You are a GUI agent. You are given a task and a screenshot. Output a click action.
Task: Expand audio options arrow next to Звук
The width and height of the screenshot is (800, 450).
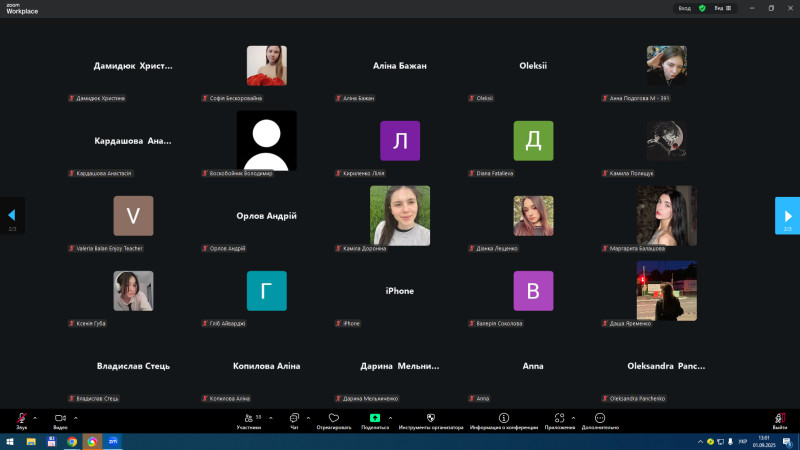pyautogui.click(x=36, y=417)
